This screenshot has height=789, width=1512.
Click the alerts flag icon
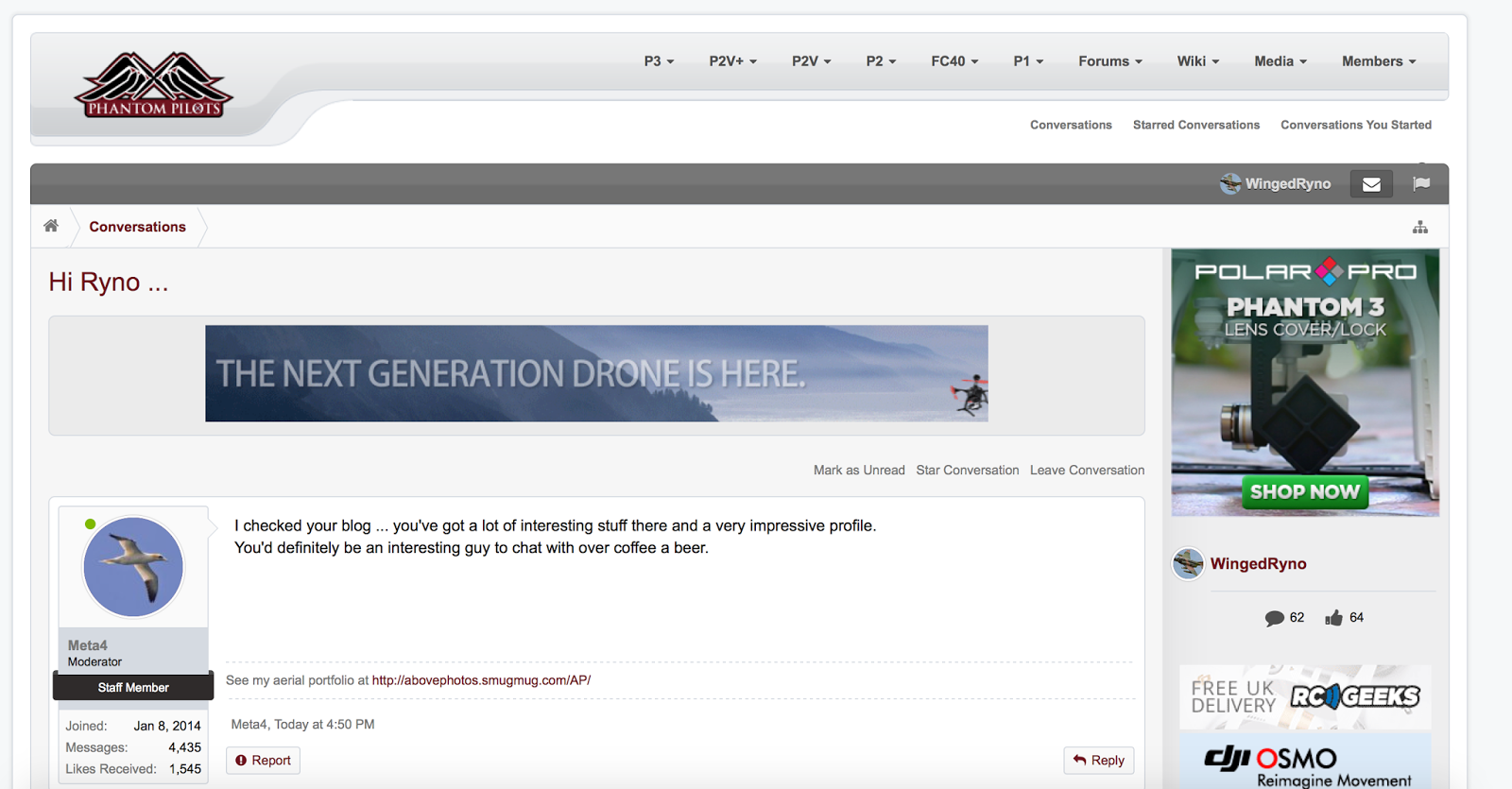click(x=1421, y=183)
